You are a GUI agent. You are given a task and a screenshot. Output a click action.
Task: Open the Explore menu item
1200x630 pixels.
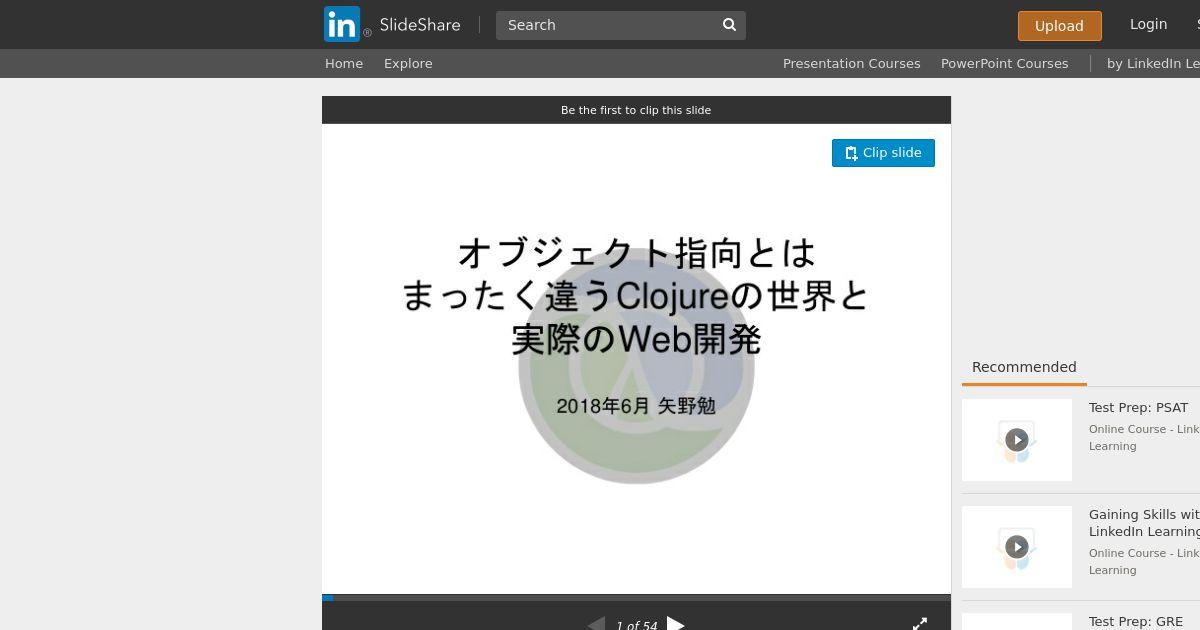pyautogui.click(x=408, y=63)
